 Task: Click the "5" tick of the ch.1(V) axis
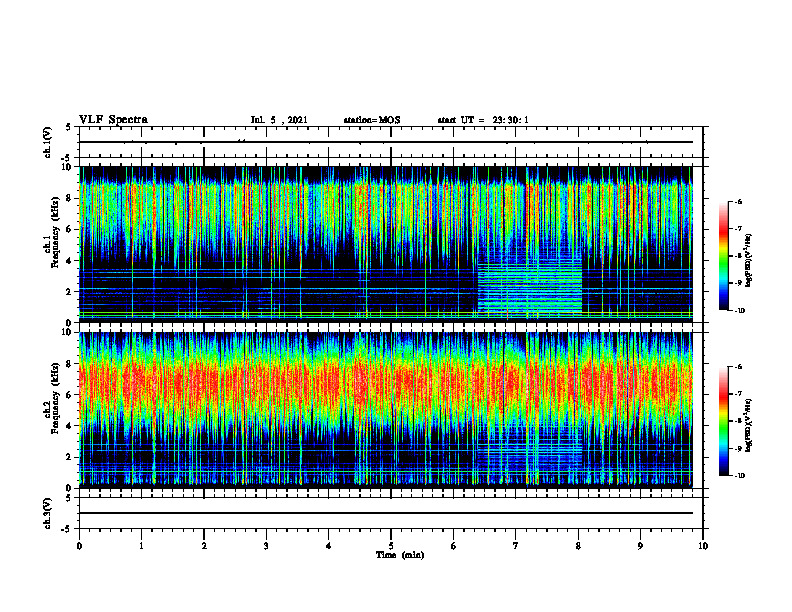[x=69, y=127]
